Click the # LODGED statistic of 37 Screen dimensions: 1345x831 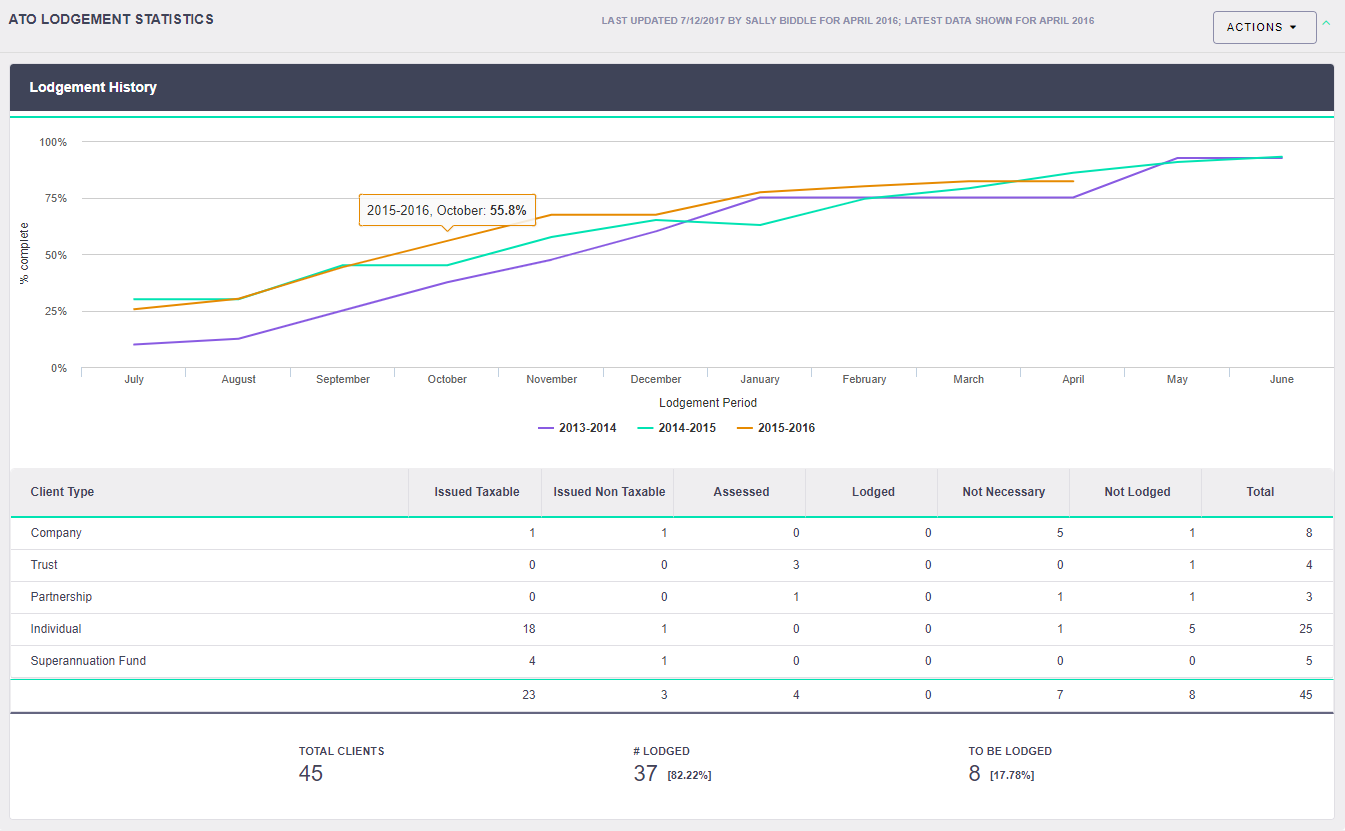coord(646,771)
